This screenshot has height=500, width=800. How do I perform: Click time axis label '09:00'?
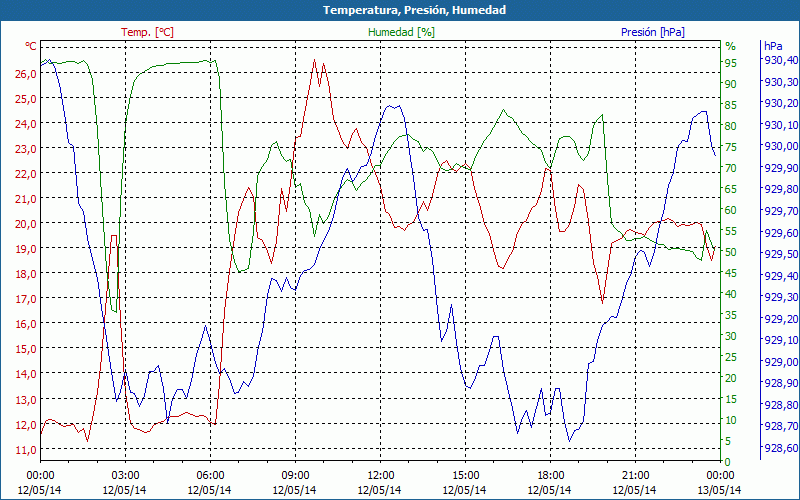tap(295, 476)
